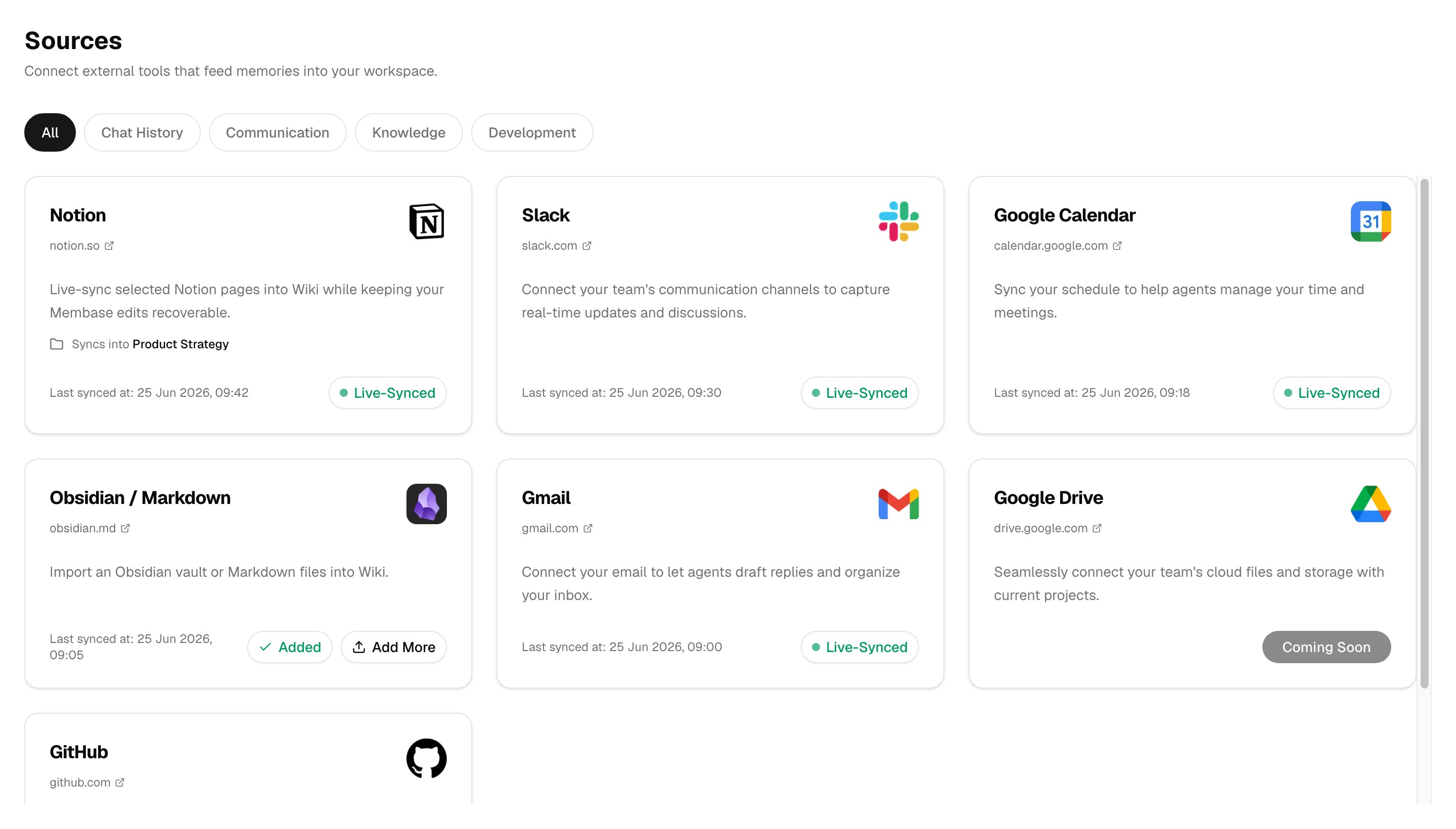Click Obsidian's 'Last synced at' 09:05 text

[131, 647]
